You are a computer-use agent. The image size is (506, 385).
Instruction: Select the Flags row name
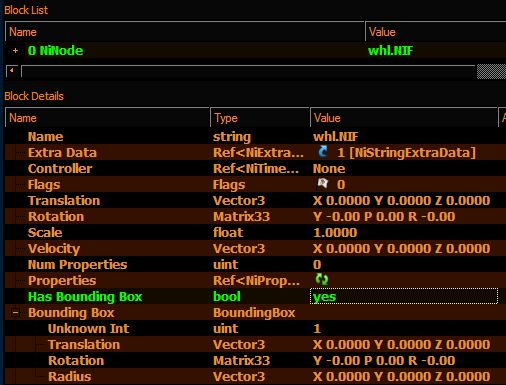pyautogui.click(x=44, y=185)
